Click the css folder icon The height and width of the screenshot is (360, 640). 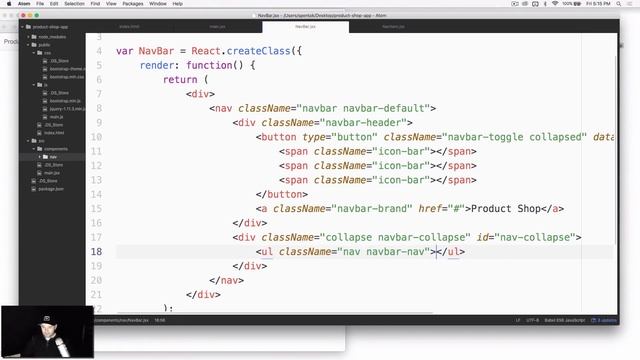pos(40,53)
